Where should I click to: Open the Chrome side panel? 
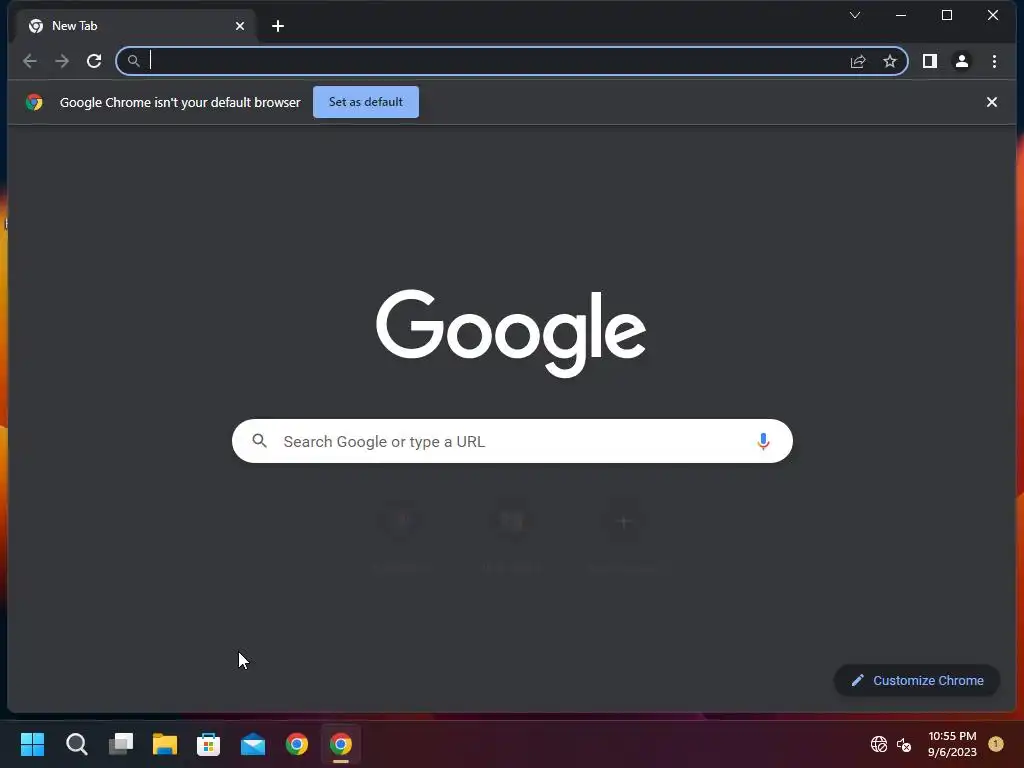(929, 61)
